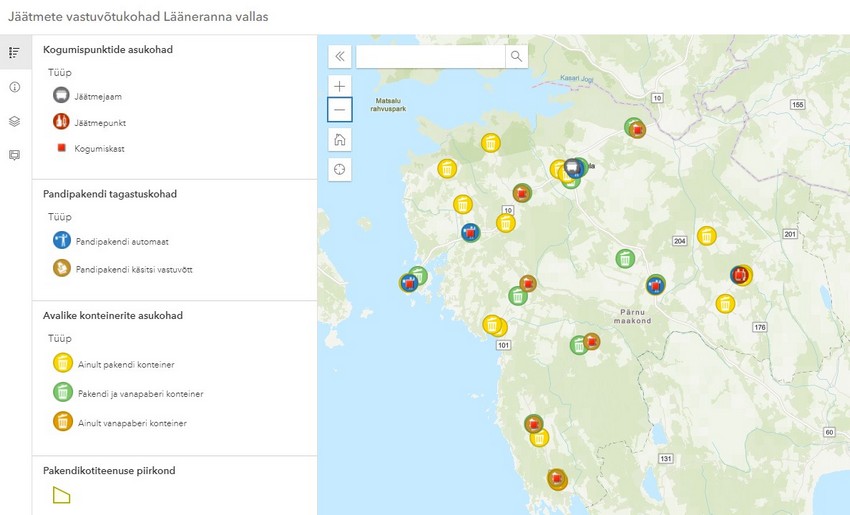Viewport: 850px width, 515px height.
Task: Select the Pandipakendi automaat legend entry
Action: coord(62,240)
